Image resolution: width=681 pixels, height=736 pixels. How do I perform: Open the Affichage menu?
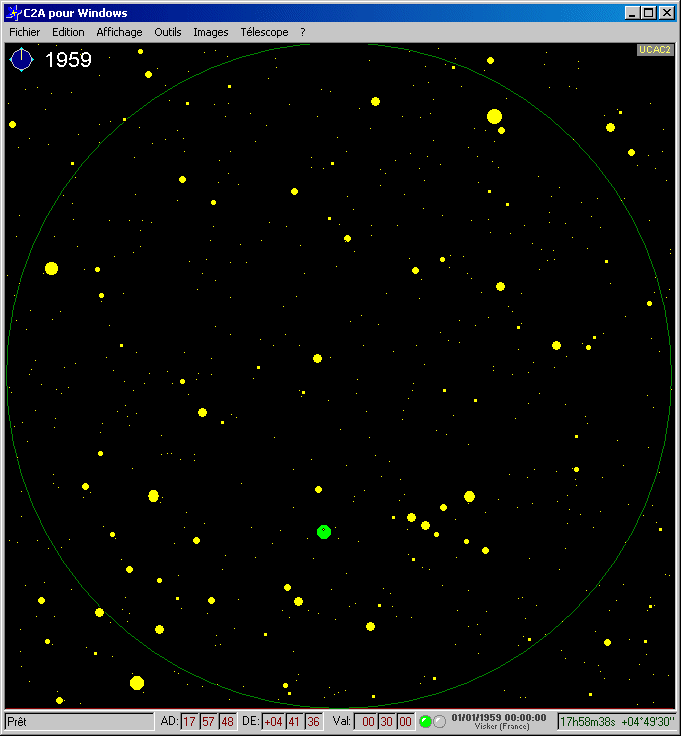coord(119,32)
